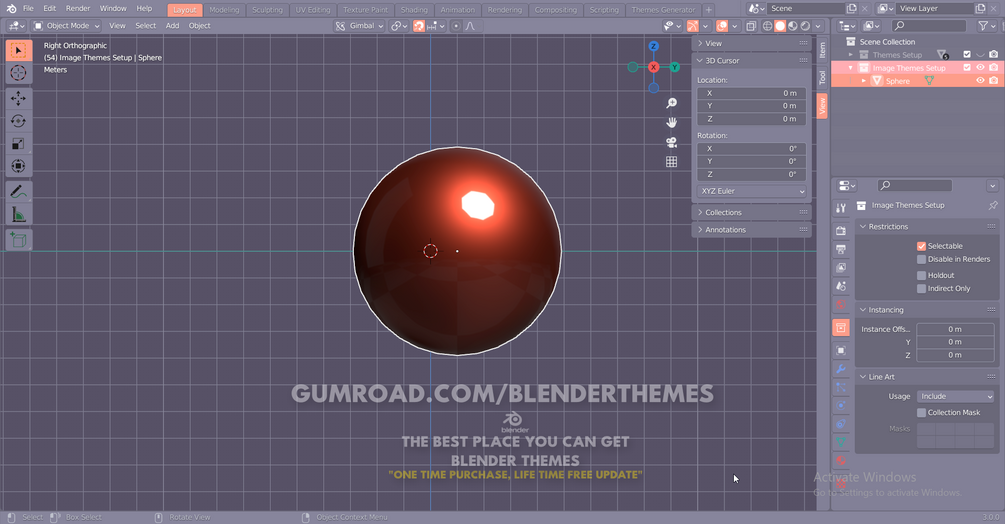Open the Add menu in viewport header

[172, 26]
